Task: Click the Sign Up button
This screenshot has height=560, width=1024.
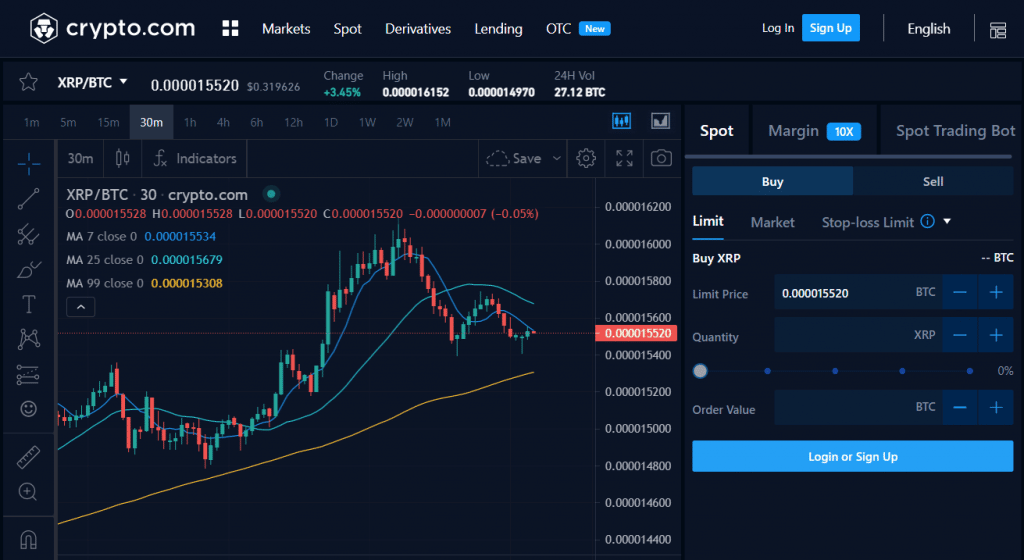Action: point(831,27)
